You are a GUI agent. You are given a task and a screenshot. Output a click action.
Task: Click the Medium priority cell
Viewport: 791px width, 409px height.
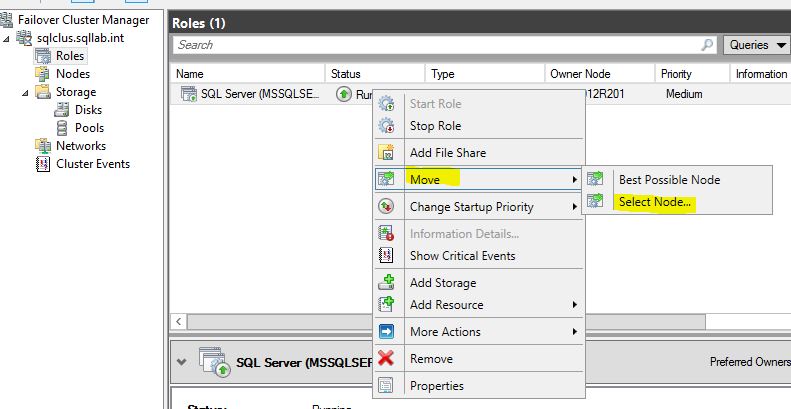coord(684,94)
